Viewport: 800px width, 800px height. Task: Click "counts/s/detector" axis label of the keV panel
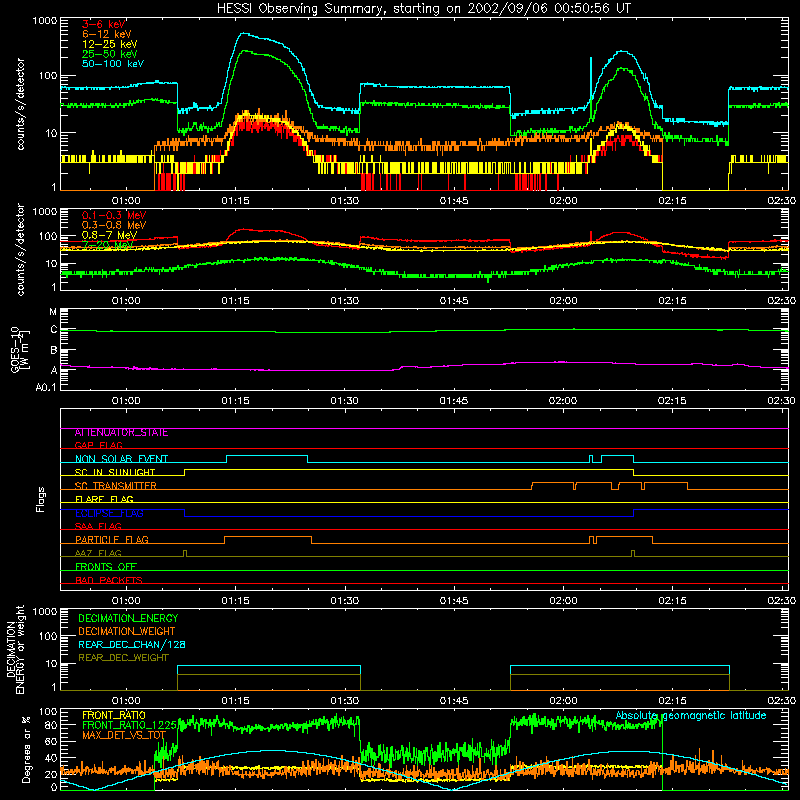coord(20,104)
